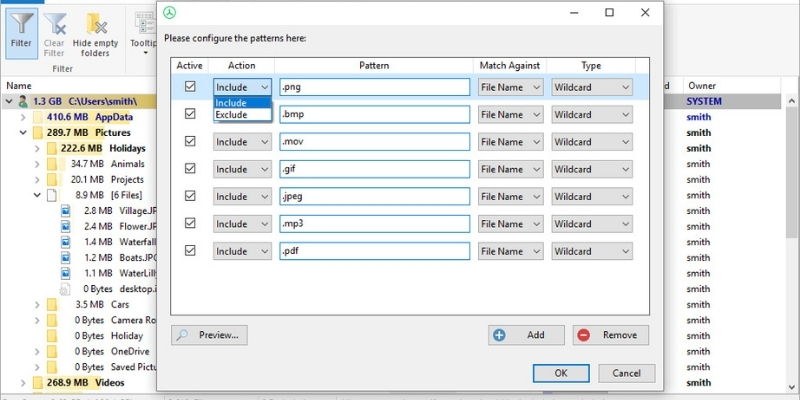Screen dimensions: 800x400
Task: Collapse the Holidays folder tree node
Action: point(37,148)
